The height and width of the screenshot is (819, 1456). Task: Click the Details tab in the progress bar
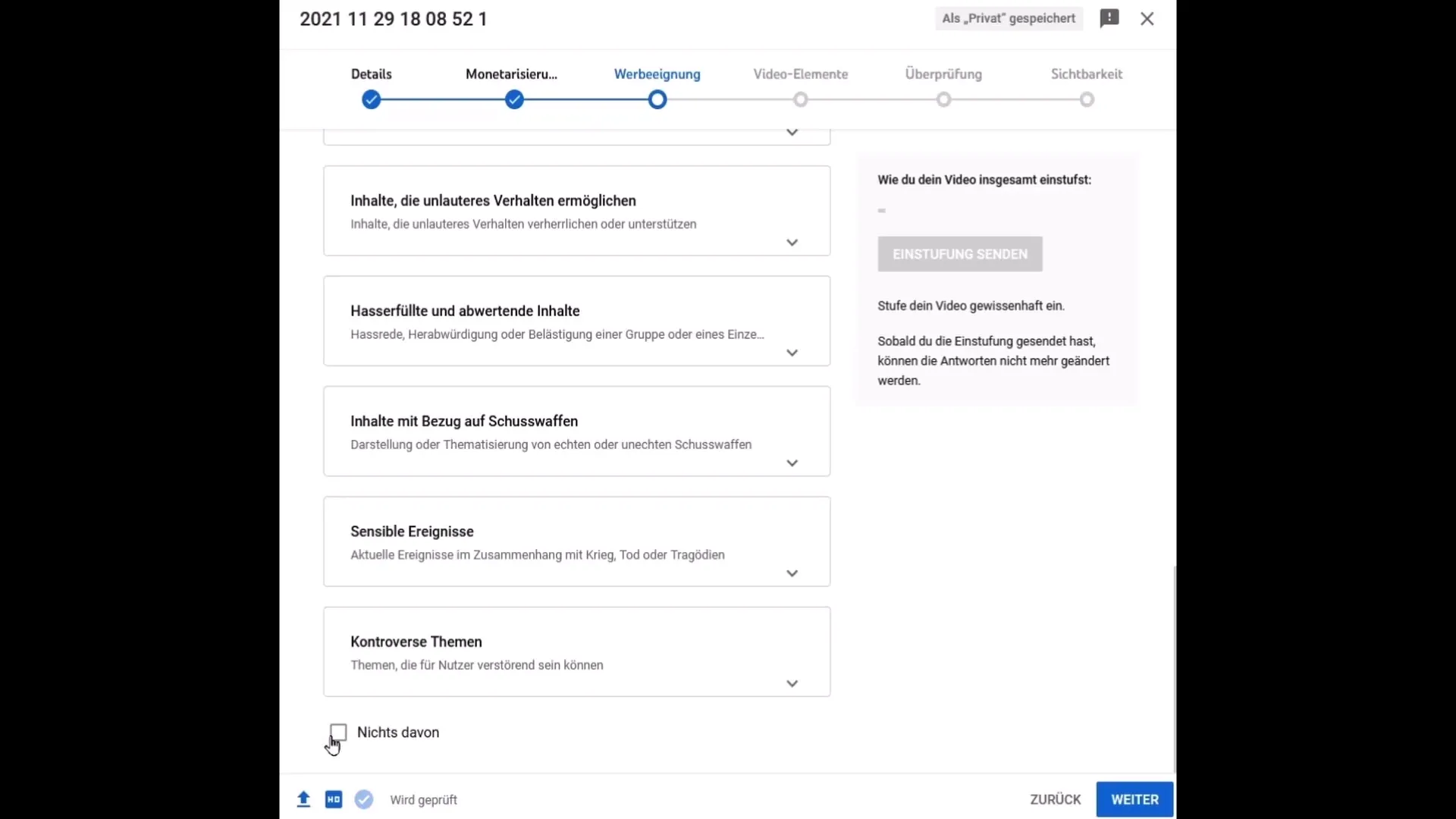tap(371, 85)
